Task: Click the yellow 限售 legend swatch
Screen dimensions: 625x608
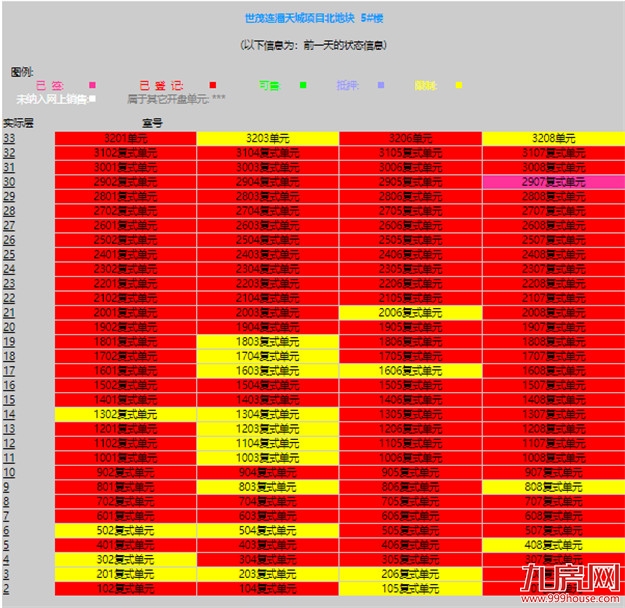Action: coord(458,85)
